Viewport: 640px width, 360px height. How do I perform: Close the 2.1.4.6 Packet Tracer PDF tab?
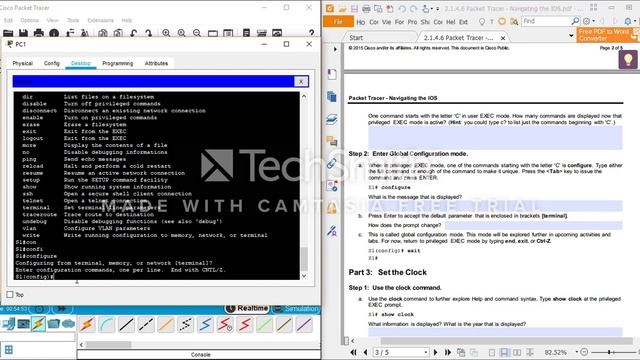tap(503, 38)
